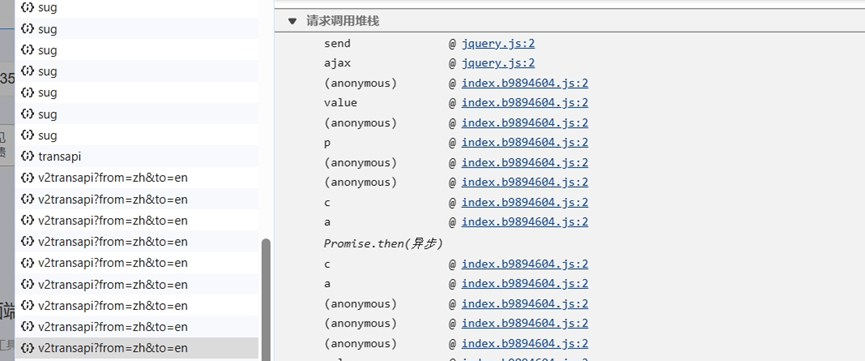Click the Promise.then(异步) separator text
This screenshot has width=865, height=361.
383,243
